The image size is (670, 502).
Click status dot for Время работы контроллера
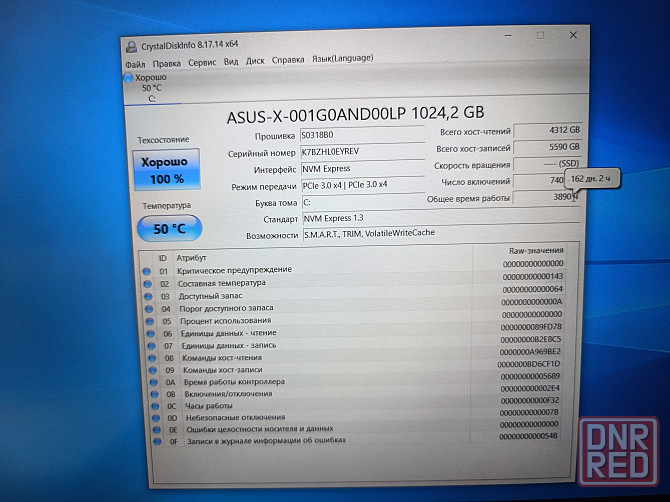tap(154, 382)
